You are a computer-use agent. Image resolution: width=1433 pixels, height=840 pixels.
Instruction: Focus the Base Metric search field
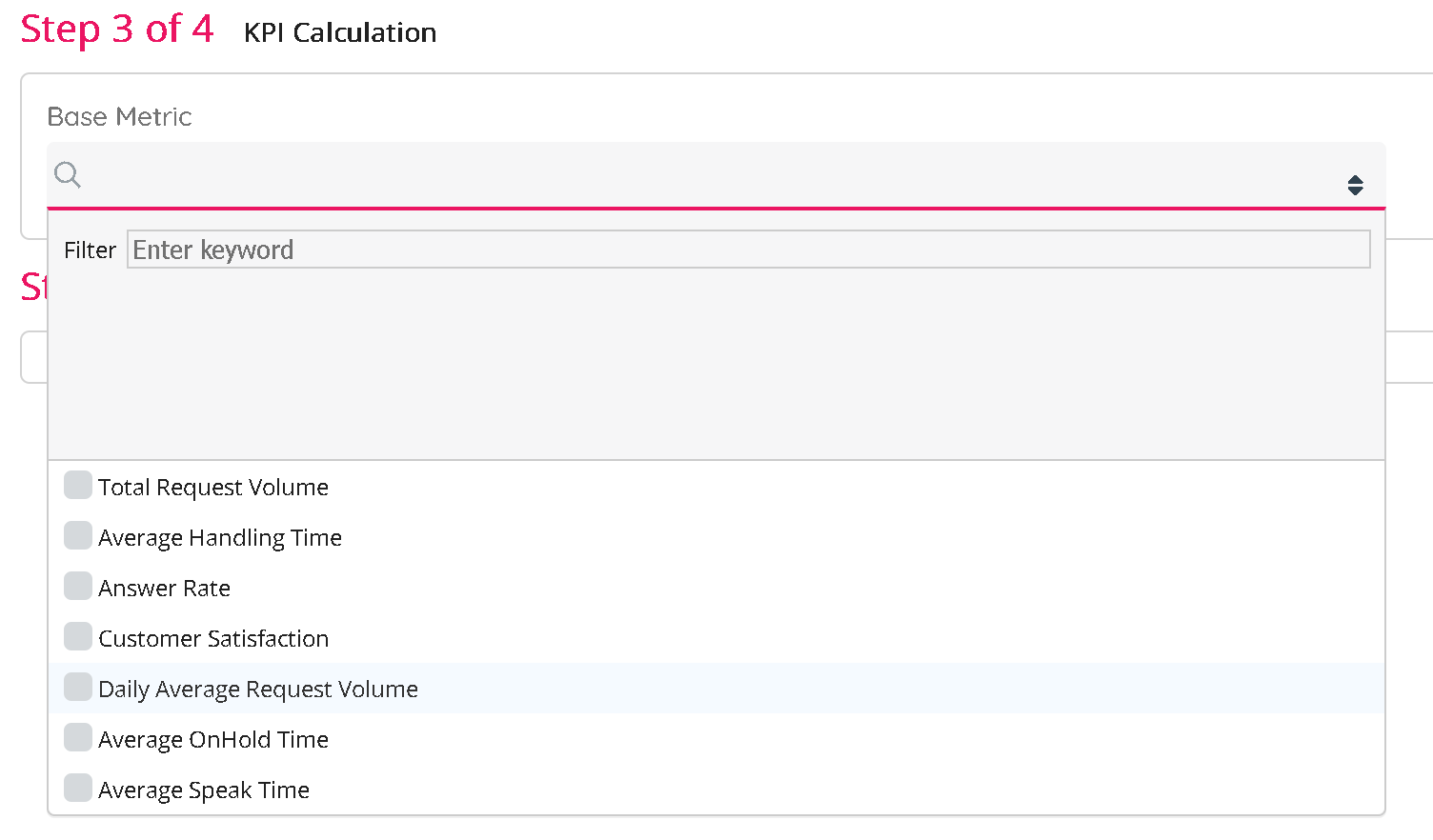(705, 176)
